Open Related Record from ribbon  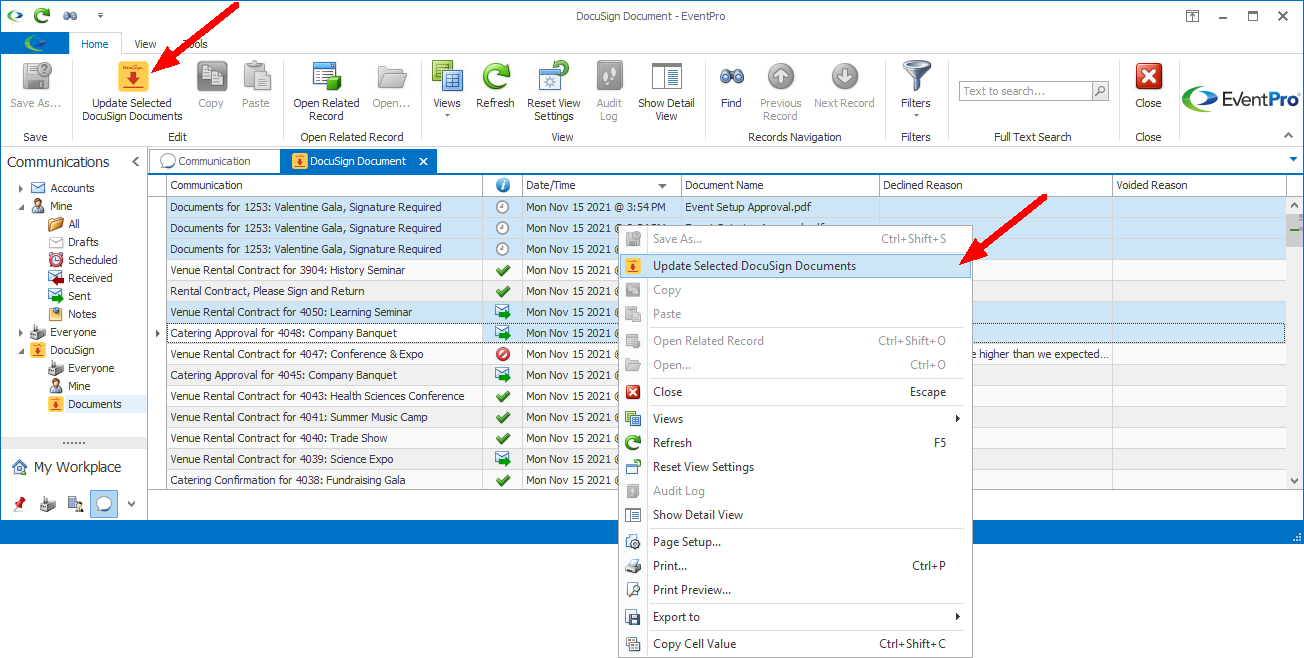(x=326, y=92)
